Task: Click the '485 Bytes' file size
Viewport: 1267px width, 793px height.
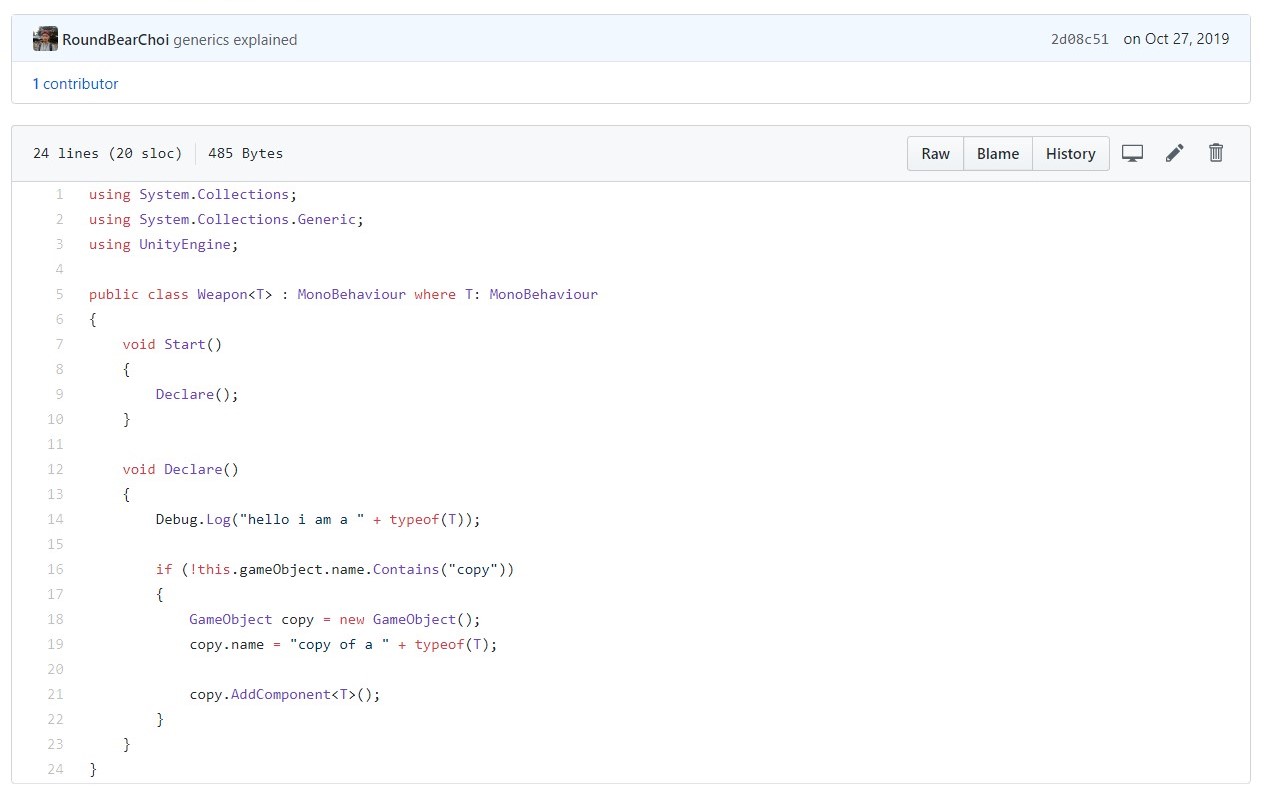Action: tap(245, 153)
